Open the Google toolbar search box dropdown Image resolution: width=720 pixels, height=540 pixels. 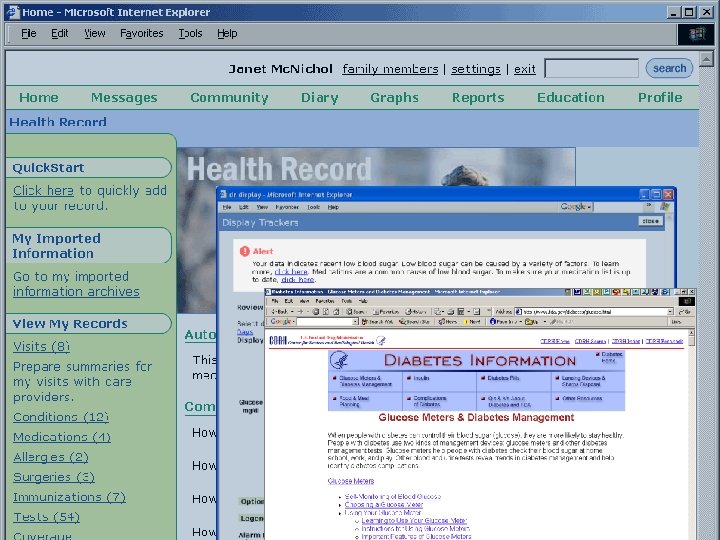(355, 321)
